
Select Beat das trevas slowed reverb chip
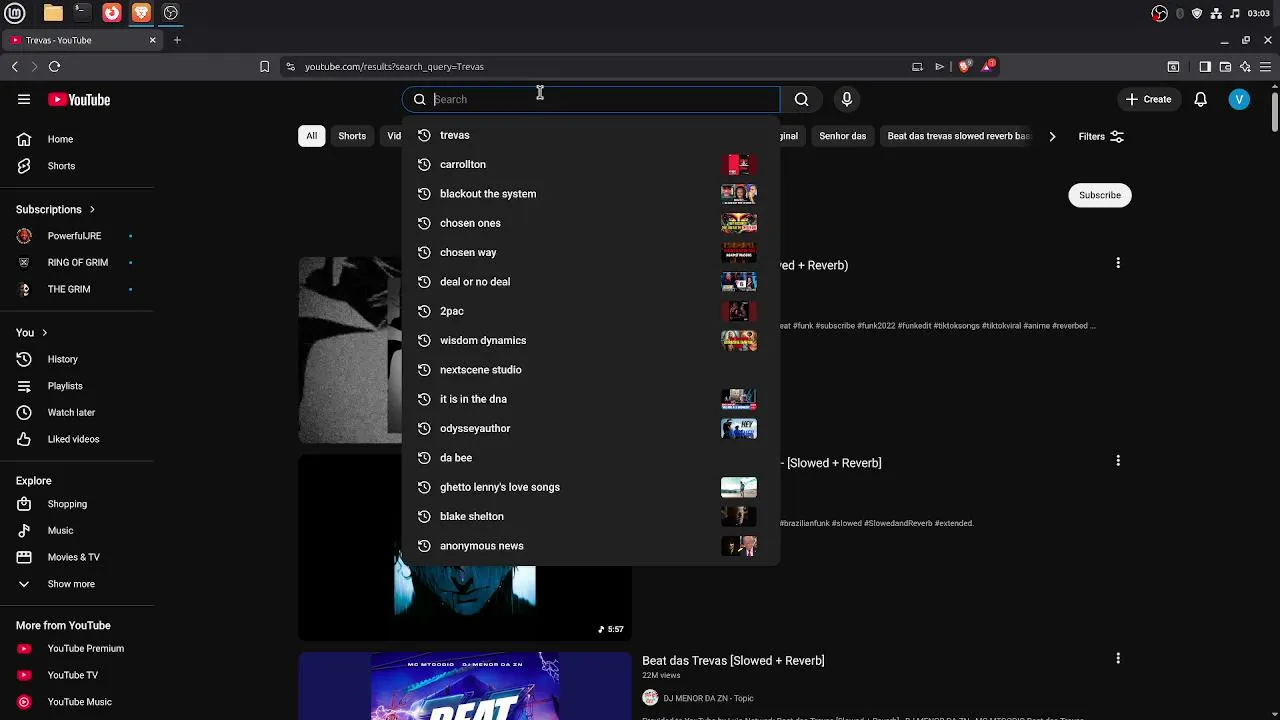pyautogui.click(x=958, y=136)
